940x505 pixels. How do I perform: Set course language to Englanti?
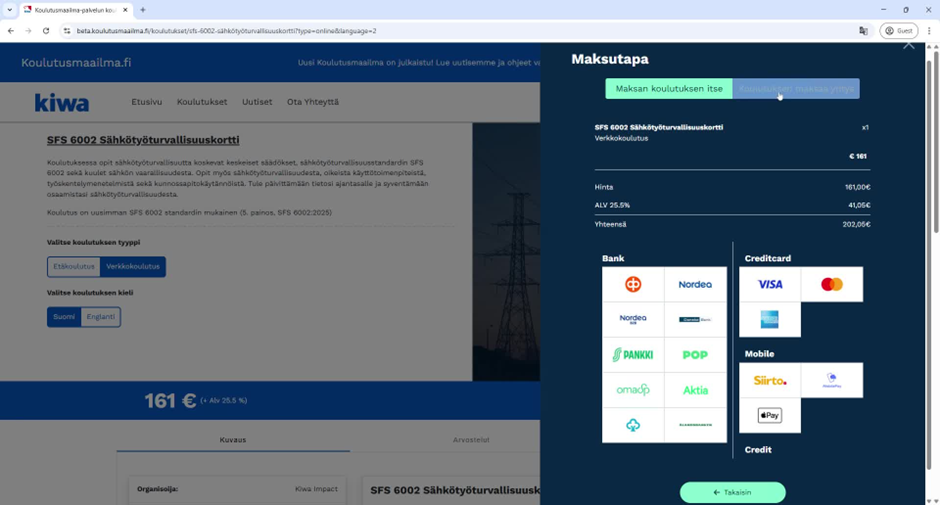[101, 317]
